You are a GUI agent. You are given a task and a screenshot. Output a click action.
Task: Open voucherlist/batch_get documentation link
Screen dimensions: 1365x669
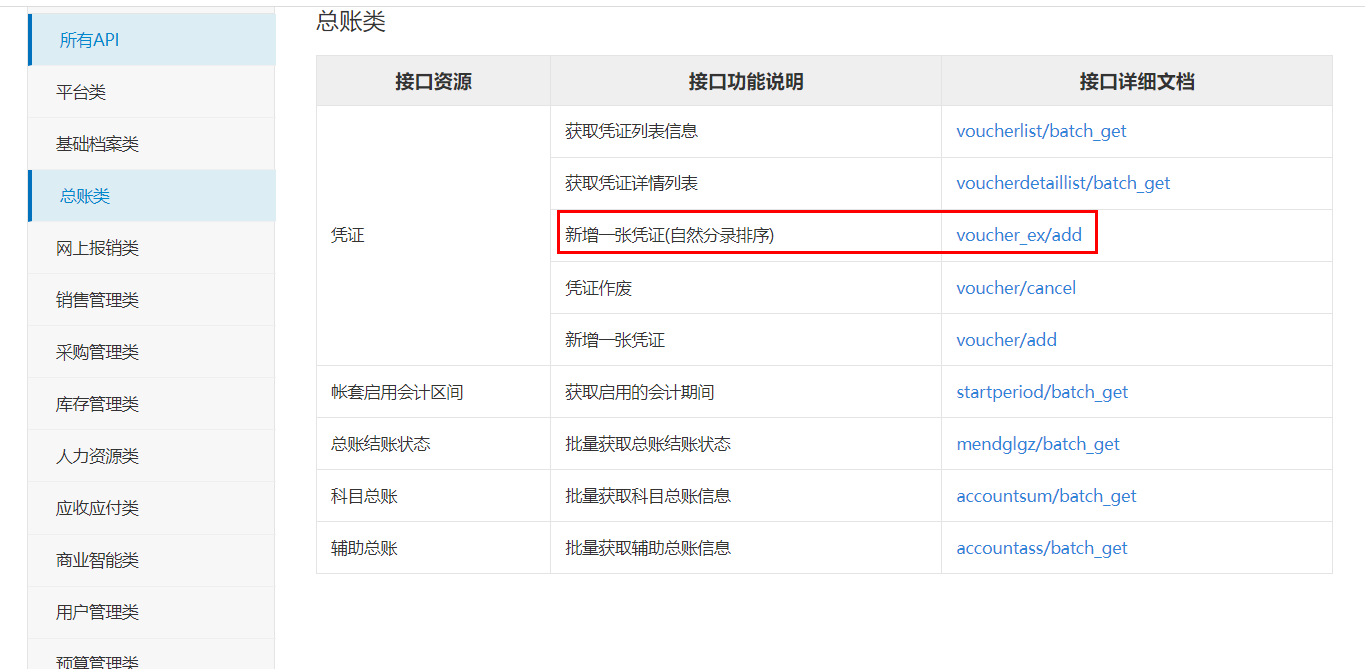coord(1041,131)
